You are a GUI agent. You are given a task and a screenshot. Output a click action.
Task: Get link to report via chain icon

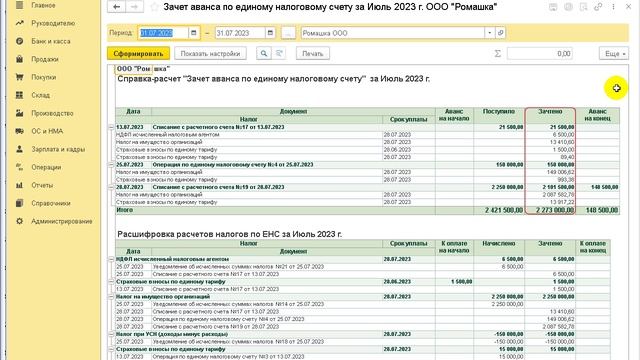coord(598,7)
